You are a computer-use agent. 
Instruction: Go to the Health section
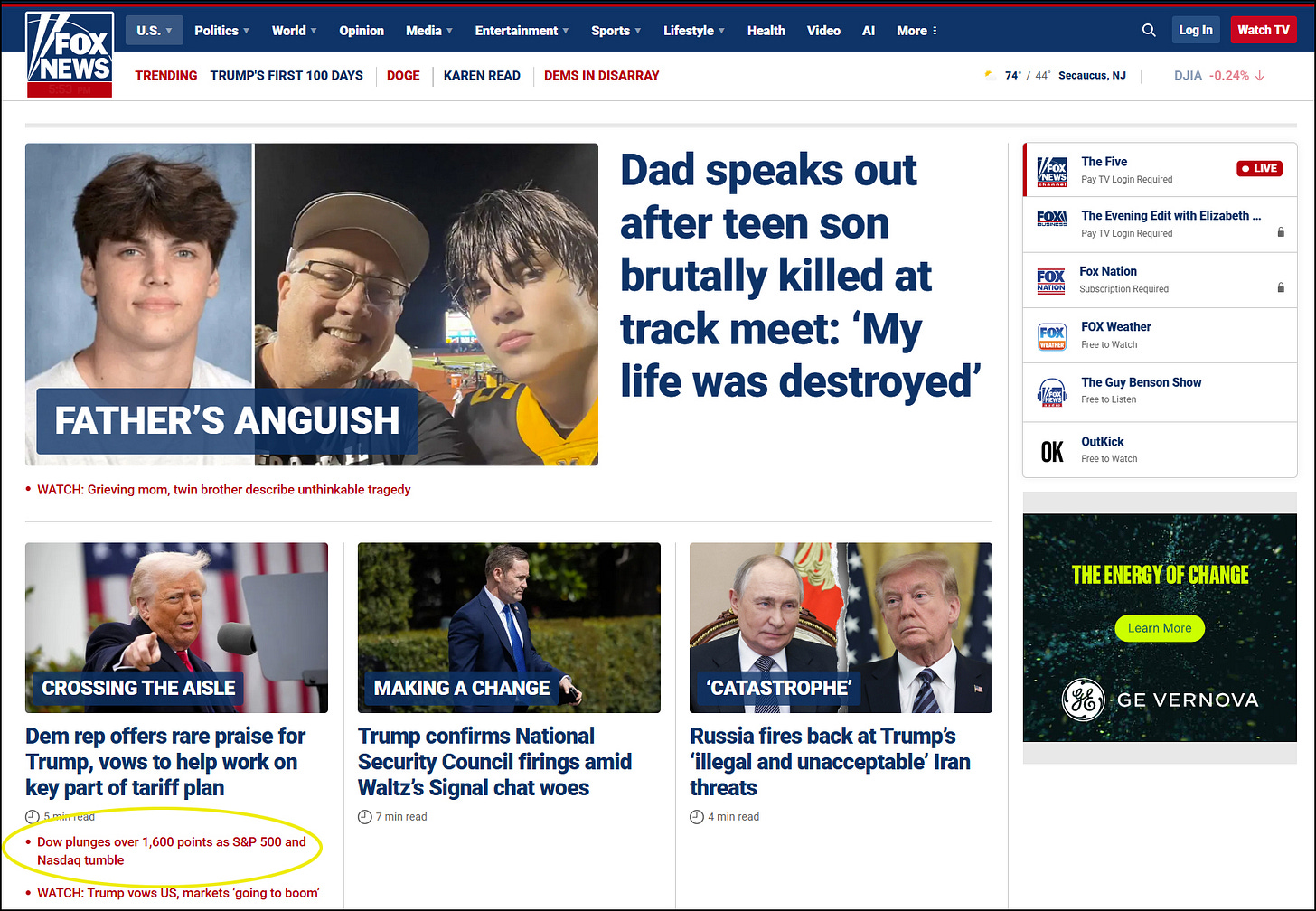(x=766, y=31)
